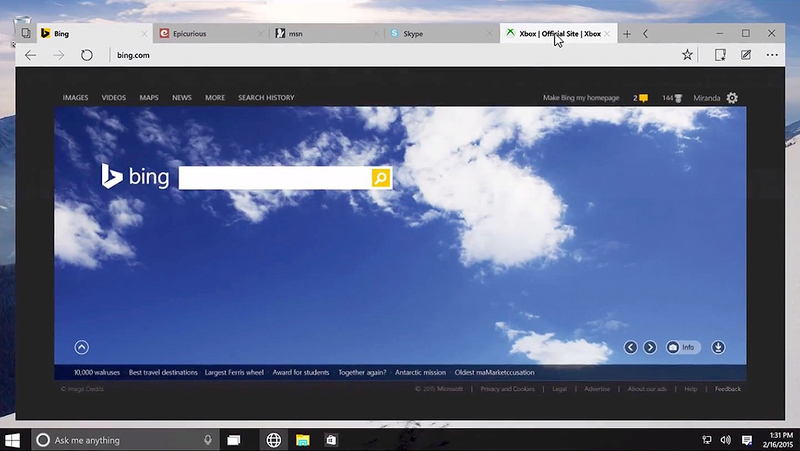
Task: Open About our ads link
Action: coord(647,389)
